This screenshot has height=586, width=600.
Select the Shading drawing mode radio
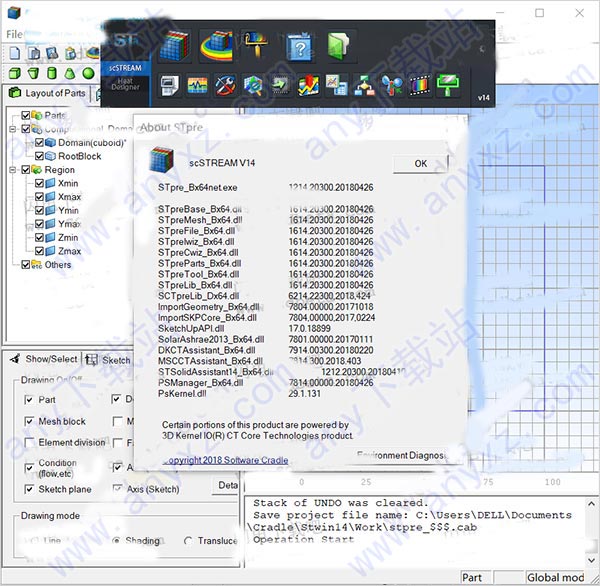pyautogui.click(x=116, y=541)
